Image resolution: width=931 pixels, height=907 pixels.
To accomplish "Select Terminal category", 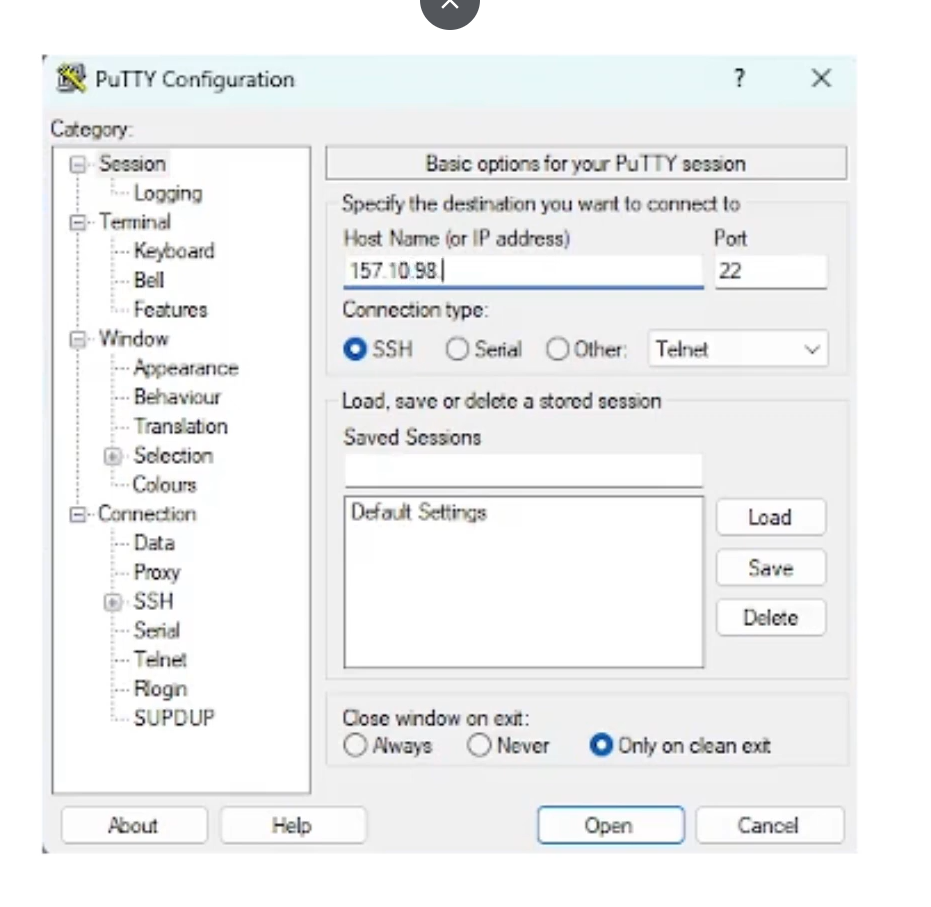I will 135,222.
